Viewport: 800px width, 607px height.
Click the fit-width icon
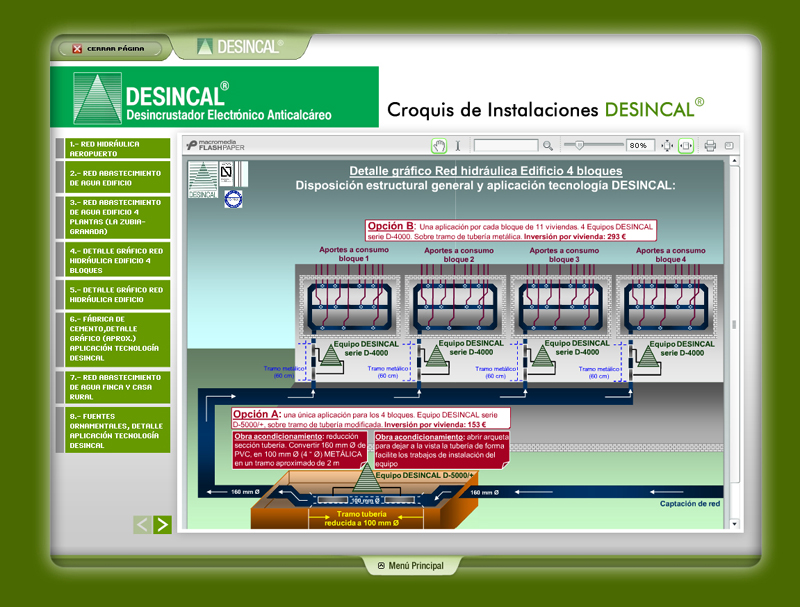[x=686, y=146]
